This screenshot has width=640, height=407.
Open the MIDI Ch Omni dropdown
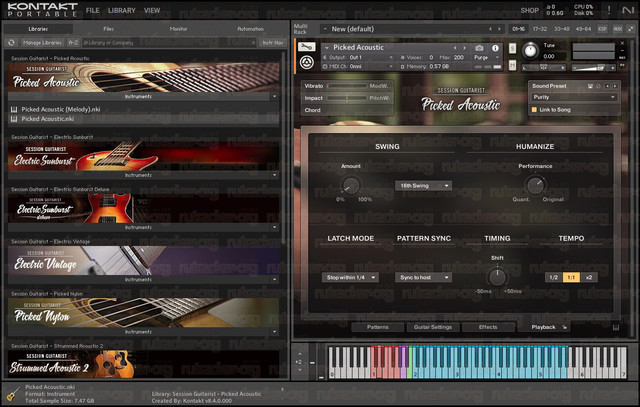(359, 66)
